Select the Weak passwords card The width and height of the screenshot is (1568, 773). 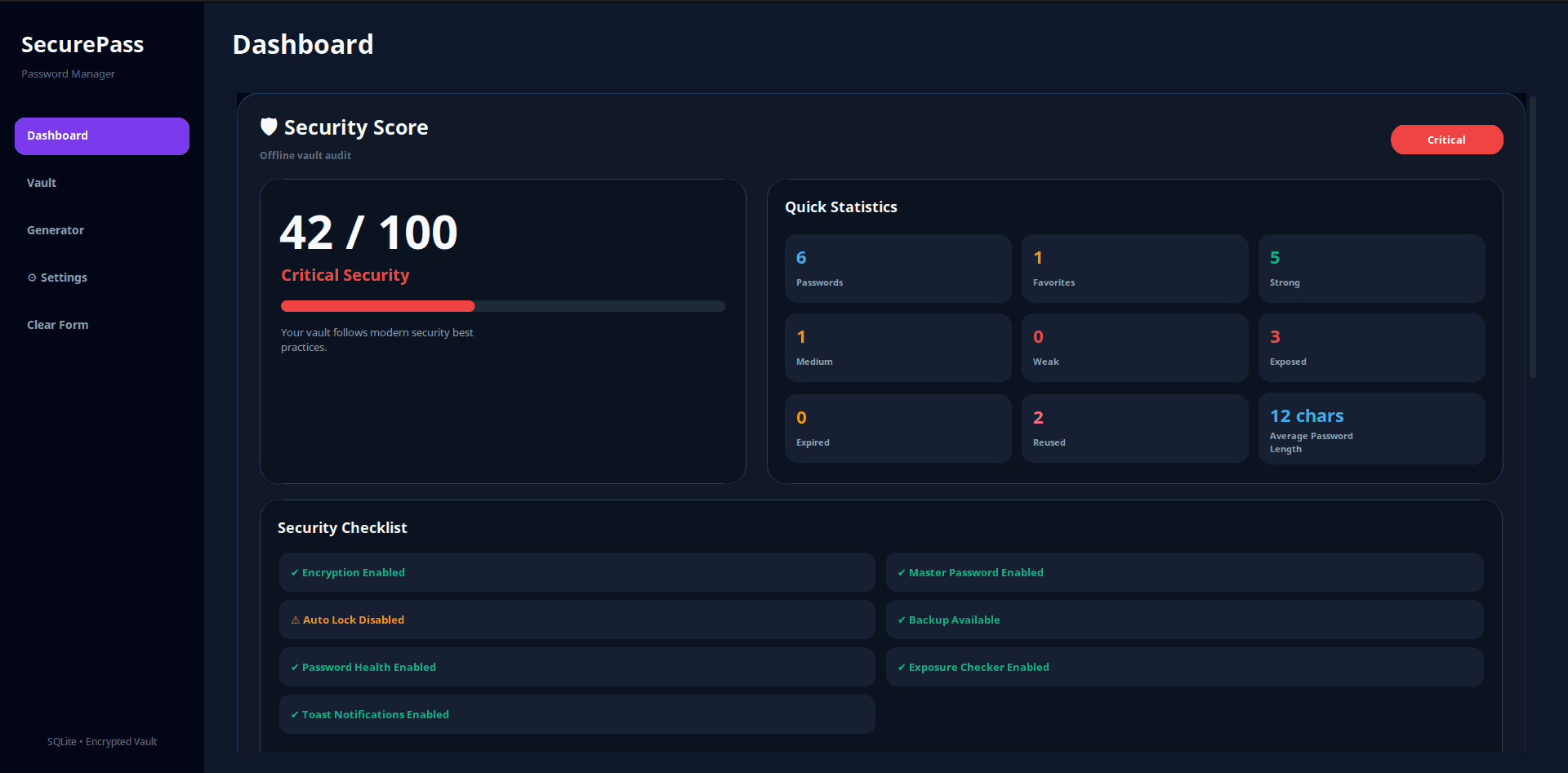coord(1134,348)
